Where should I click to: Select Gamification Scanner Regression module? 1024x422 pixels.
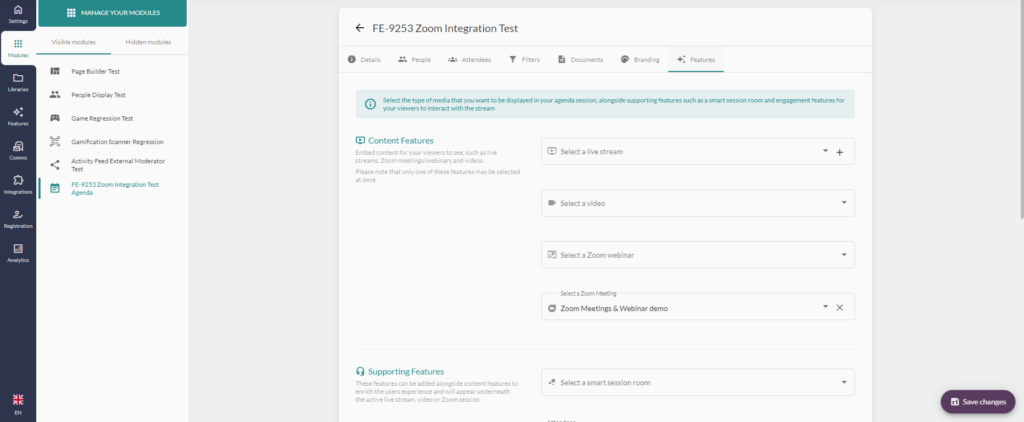(x=117, y=142)
